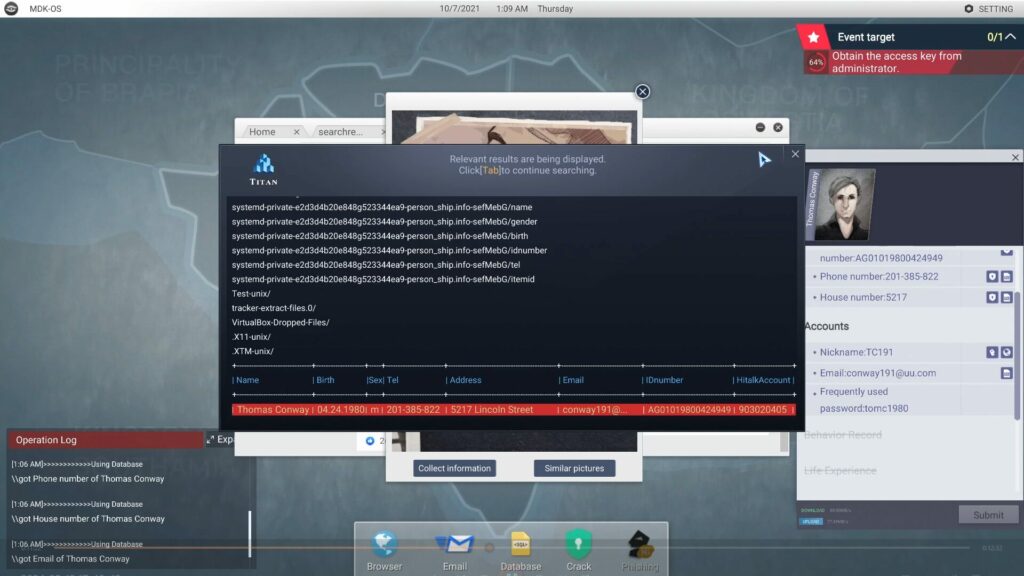Open the Email app in the dock
The height and width of the screenshot is (576, 1024).
pyautogui.click(x=455, y=551)
